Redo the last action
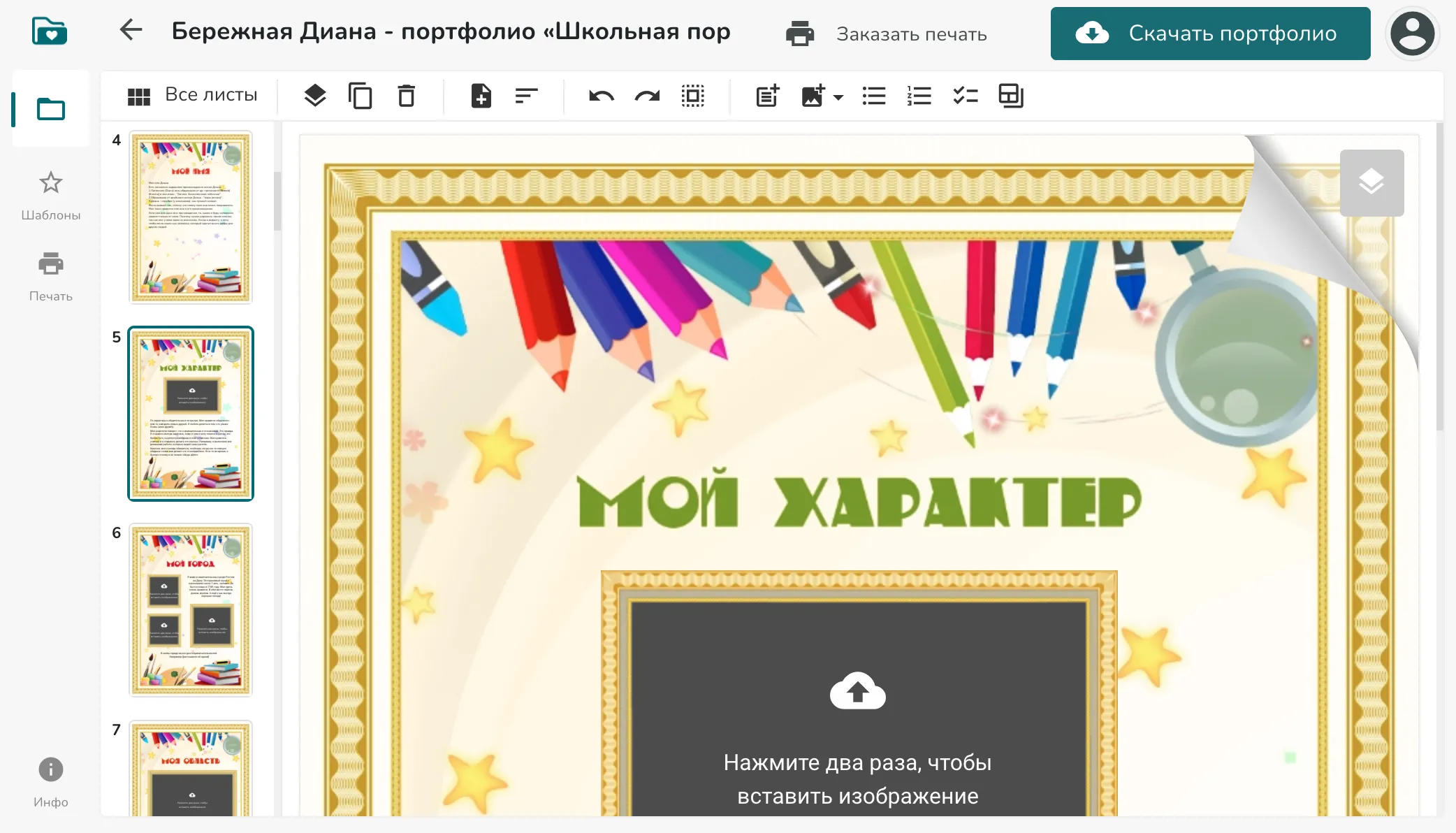Viewport: 1456px width, 833px height. (647, 96)
